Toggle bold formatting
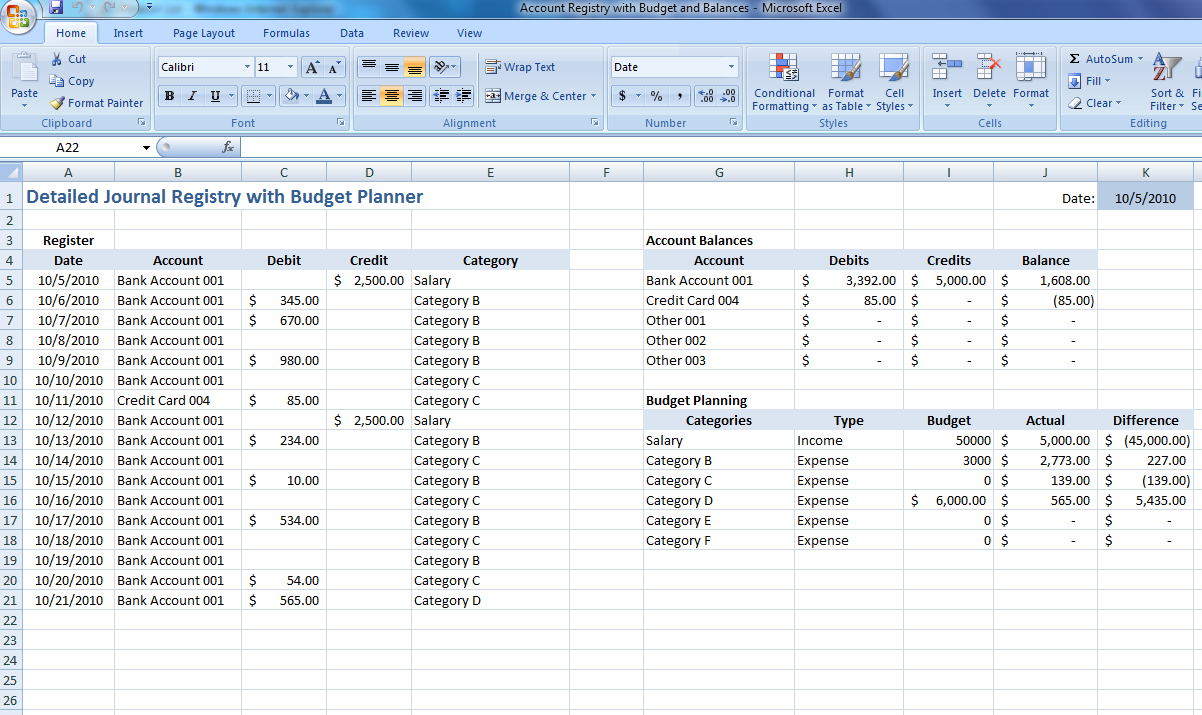Screen dimensions: 1202x715 coord(169,96)
